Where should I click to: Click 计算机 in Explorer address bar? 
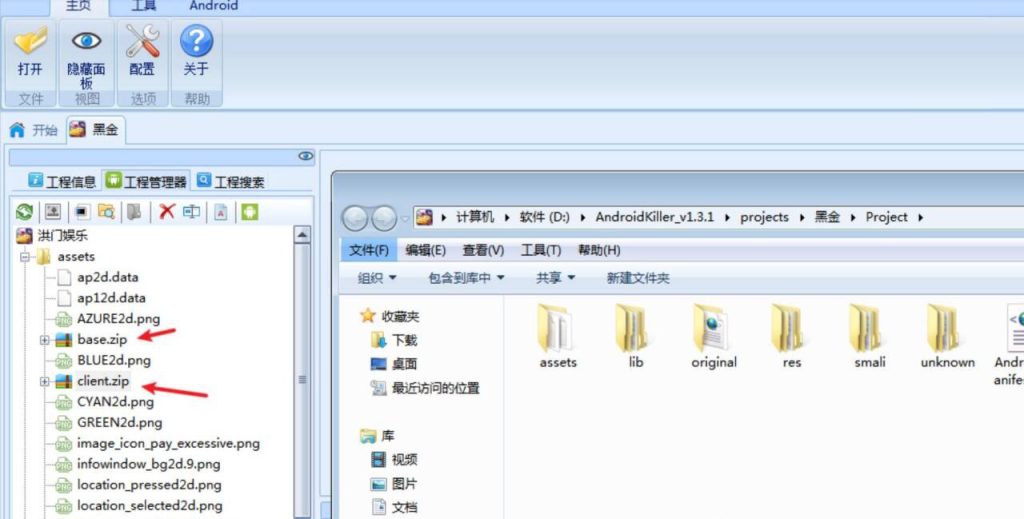pos(475,217)
